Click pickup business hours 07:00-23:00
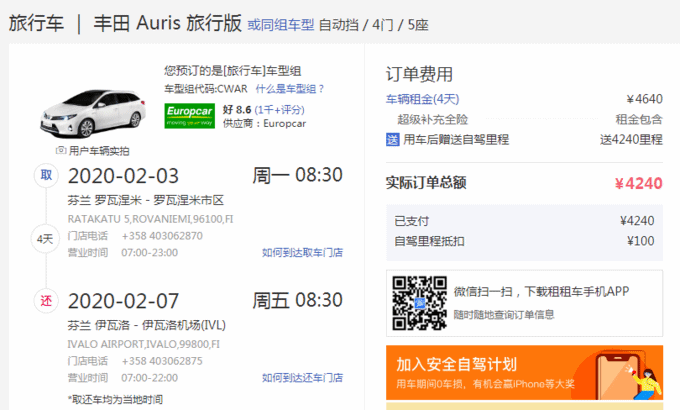Screen dimensions: 680x410 point(150,253)
